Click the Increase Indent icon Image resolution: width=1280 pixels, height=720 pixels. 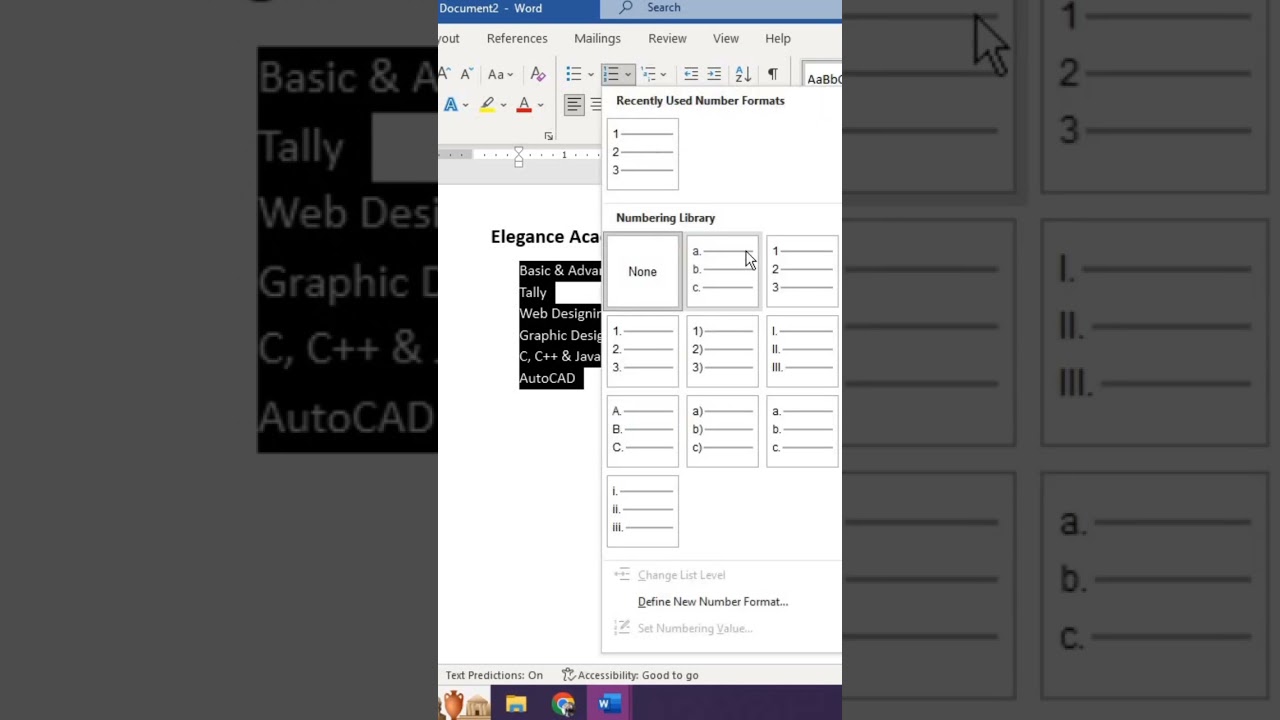(714, 74)
